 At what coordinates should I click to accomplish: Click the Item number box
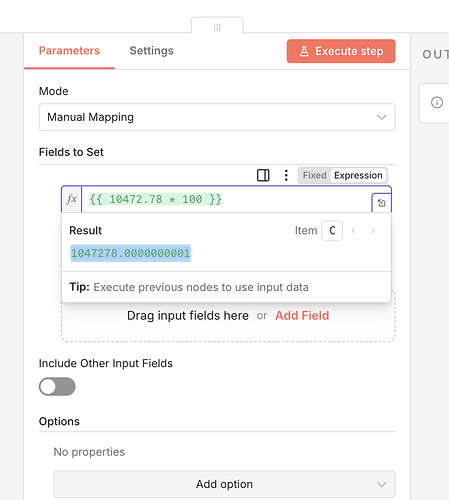pyautogui.click(x=332, y=231)
